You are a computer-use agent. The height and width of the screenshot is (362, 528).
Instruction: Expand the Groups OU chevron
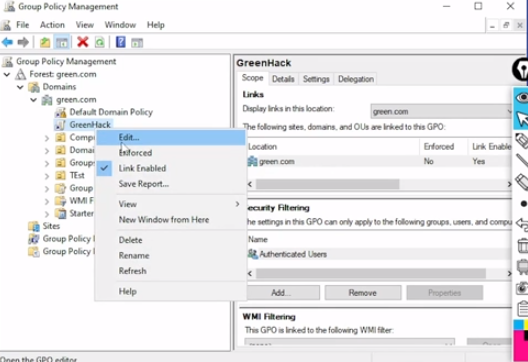click(47, 163)
